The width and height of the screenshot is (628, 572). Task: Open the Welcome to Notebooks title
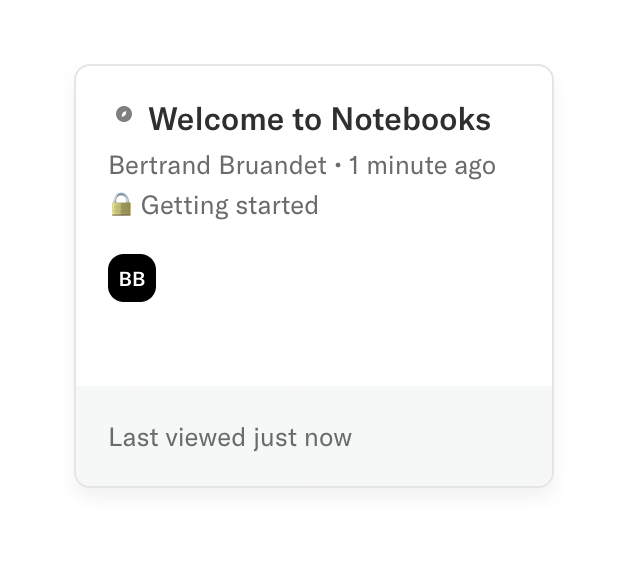click(319, 120)
